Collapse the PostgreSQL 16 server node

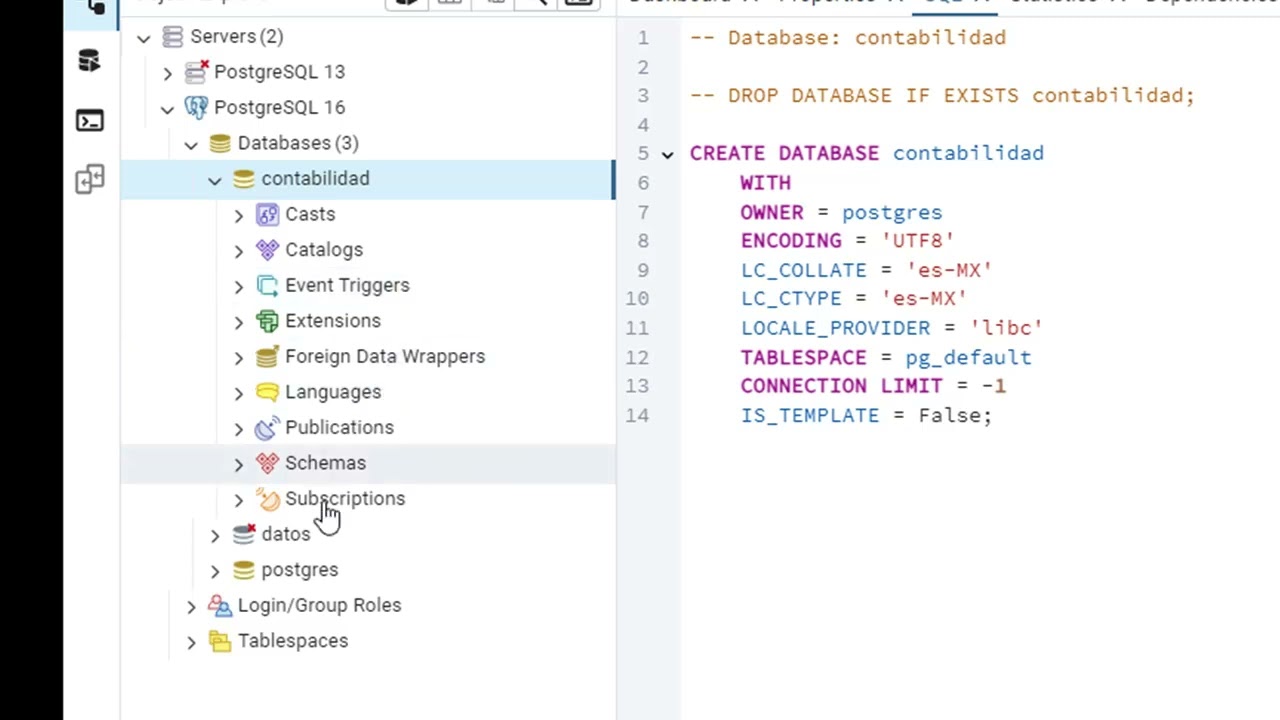(x=167, y=109)
